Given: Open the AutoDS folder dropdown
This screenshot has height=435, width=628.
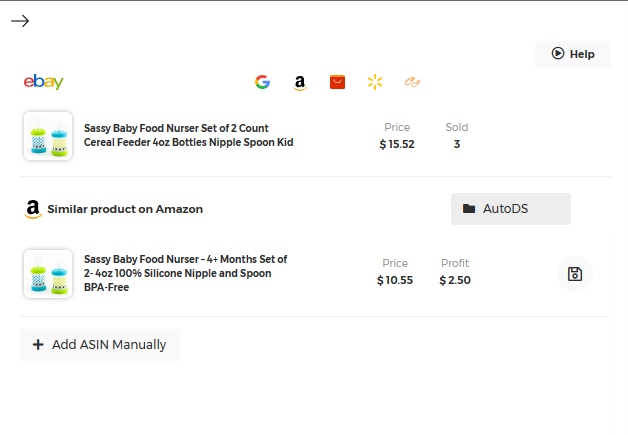Looking at the screenshot, I should [x=510, y=209].
